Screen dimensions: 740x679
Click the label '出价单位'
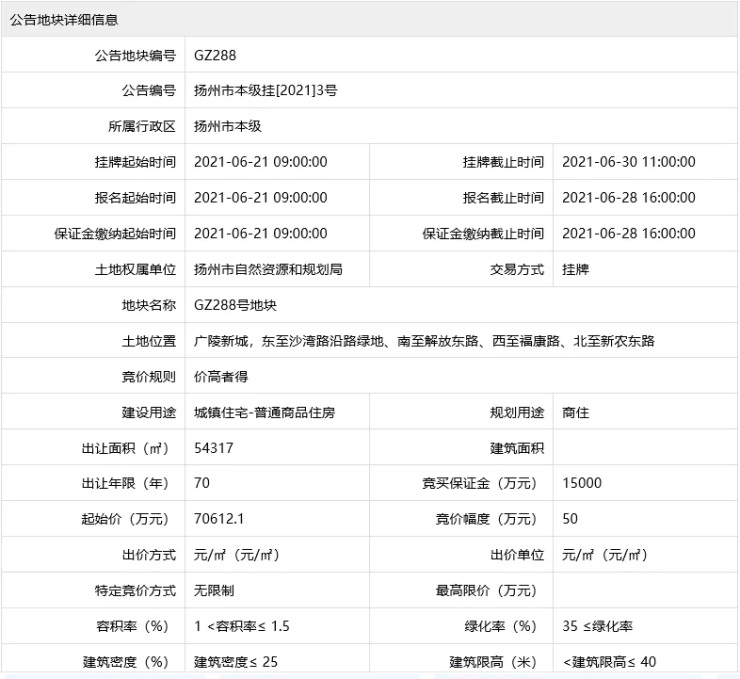click(x=517, y=555)
